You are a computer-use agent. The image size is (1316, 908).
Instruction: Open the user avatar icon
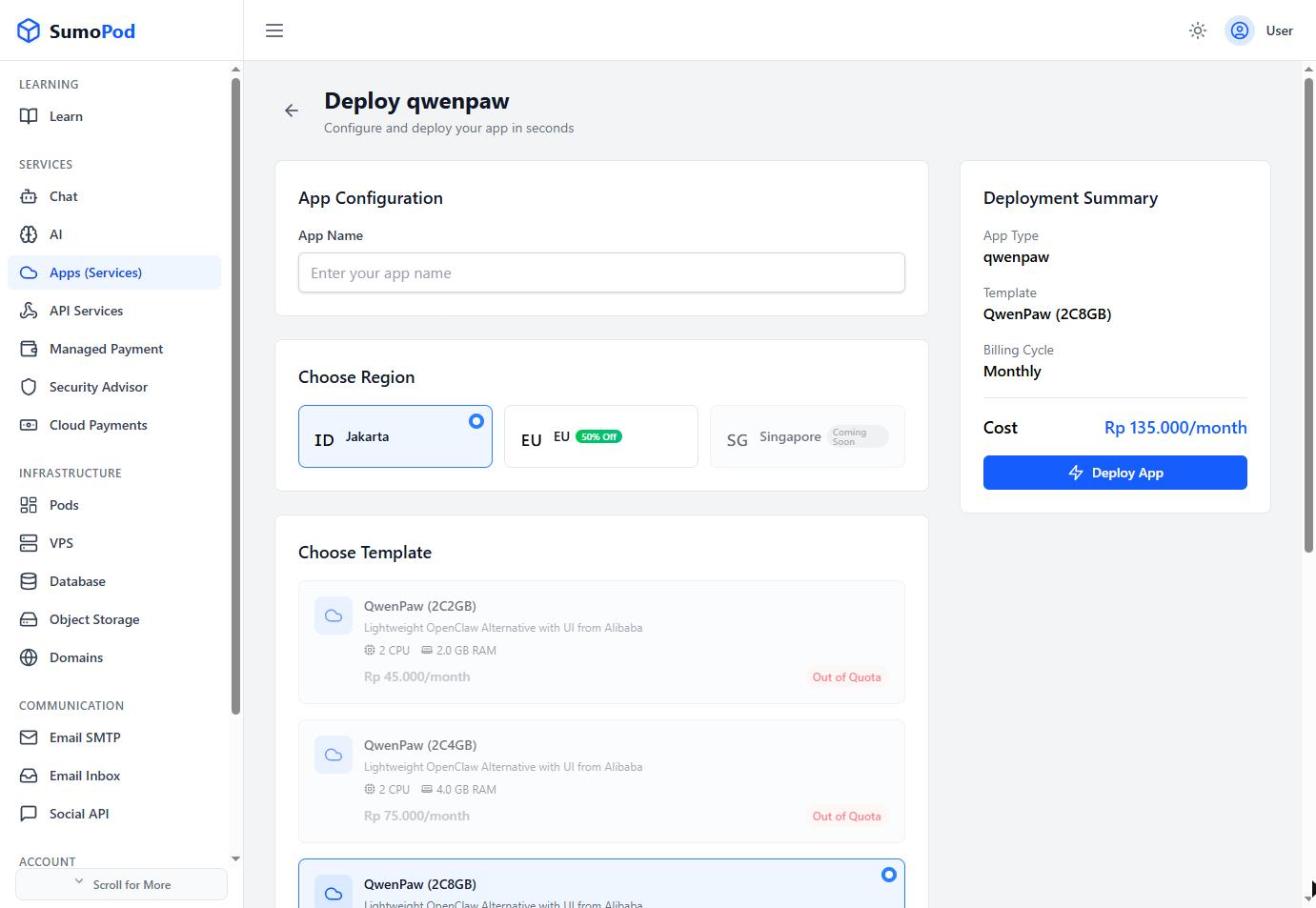(1241, 31)
